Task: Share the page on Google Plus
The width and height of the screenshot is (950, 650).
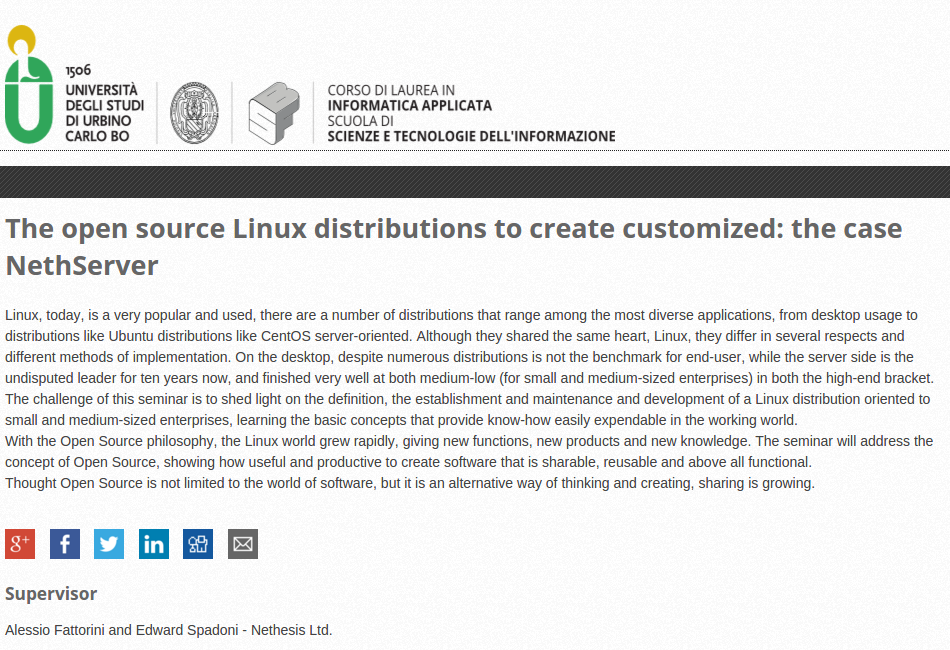Action: pyautogui.click(x=20, y=543)
